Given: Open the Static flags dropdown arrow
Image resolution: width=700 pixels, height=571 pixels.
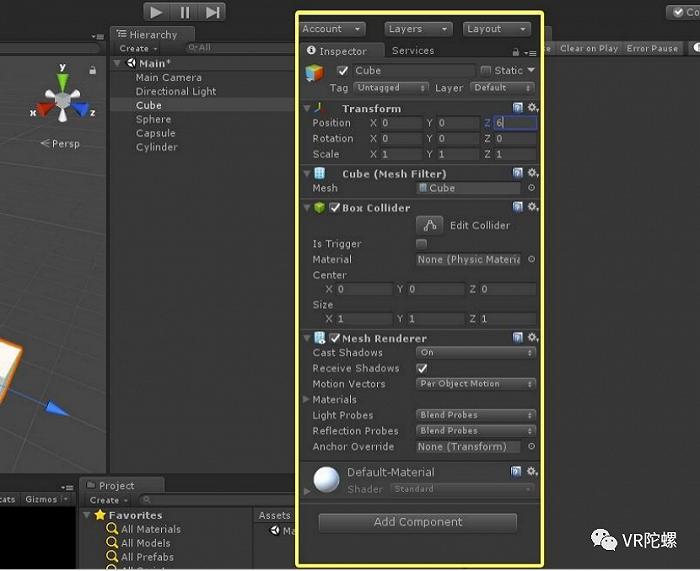Looking at the screenshot, I should [x=531, y=70].
